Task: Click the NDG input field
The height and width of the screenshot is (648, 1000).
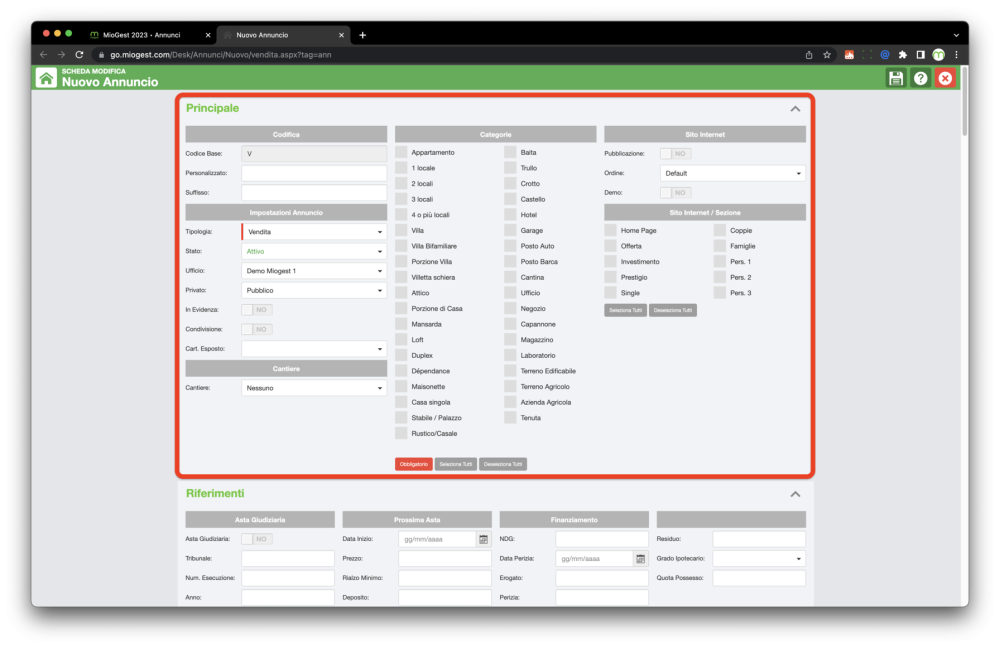Action: [601, 539]
